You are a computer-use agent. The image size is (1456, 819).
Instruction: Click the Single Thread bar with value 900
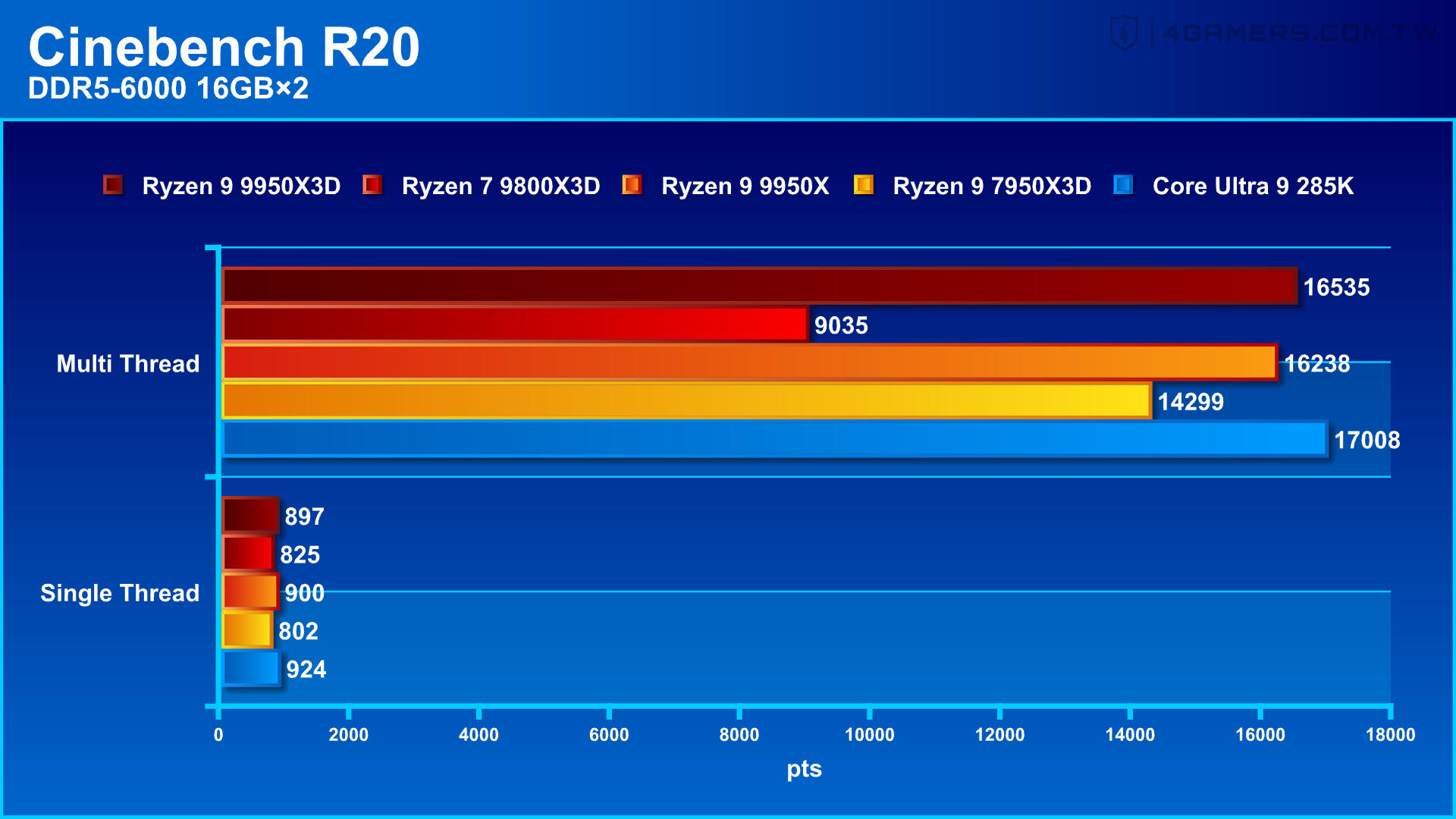250,592
